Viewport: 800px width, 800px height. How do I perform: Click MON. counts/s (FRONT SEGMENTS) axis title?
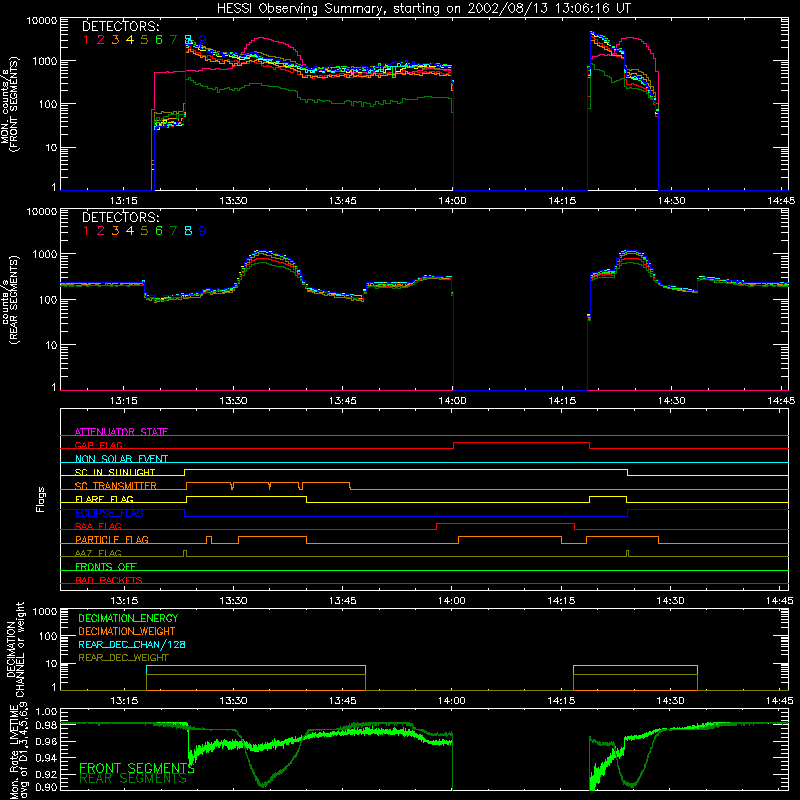(x=9, y=104)
